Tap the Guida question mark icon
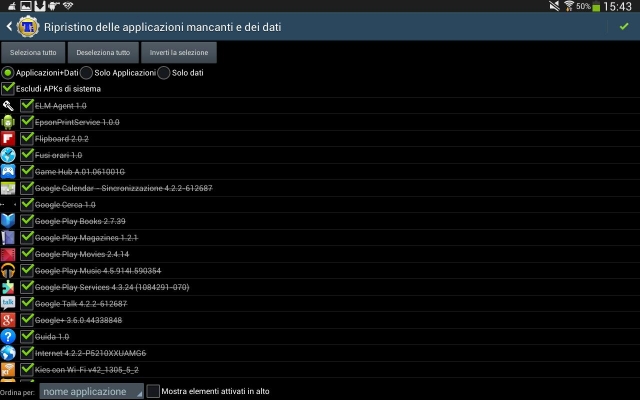Image resolution: width=640 pixels, height=400 pixels. coord(8,336)
